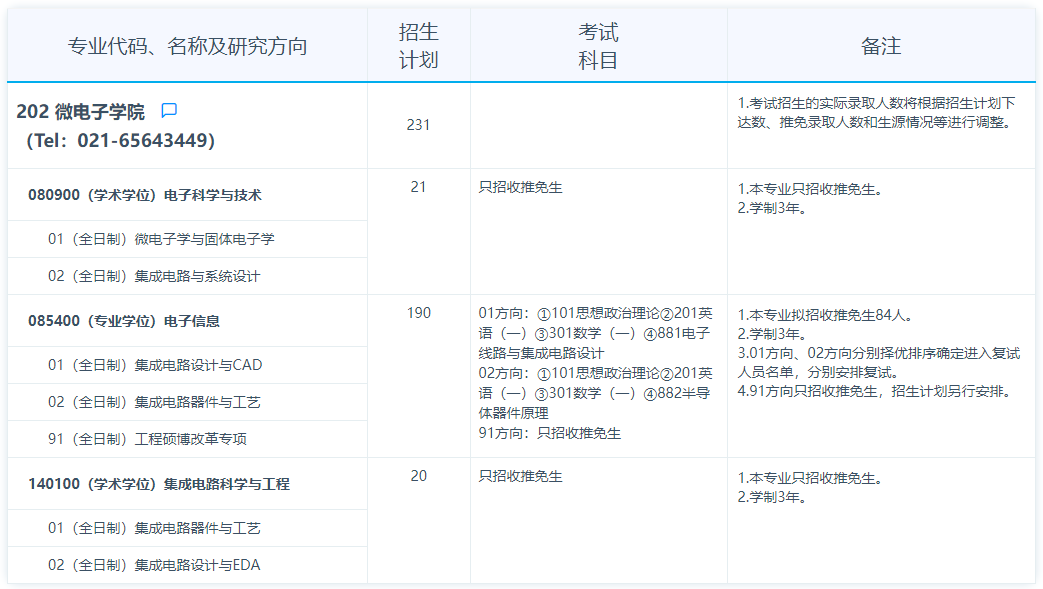Select direction 02 集成电路与系统设计
The image size is (1043, 589).
point(154,275)
